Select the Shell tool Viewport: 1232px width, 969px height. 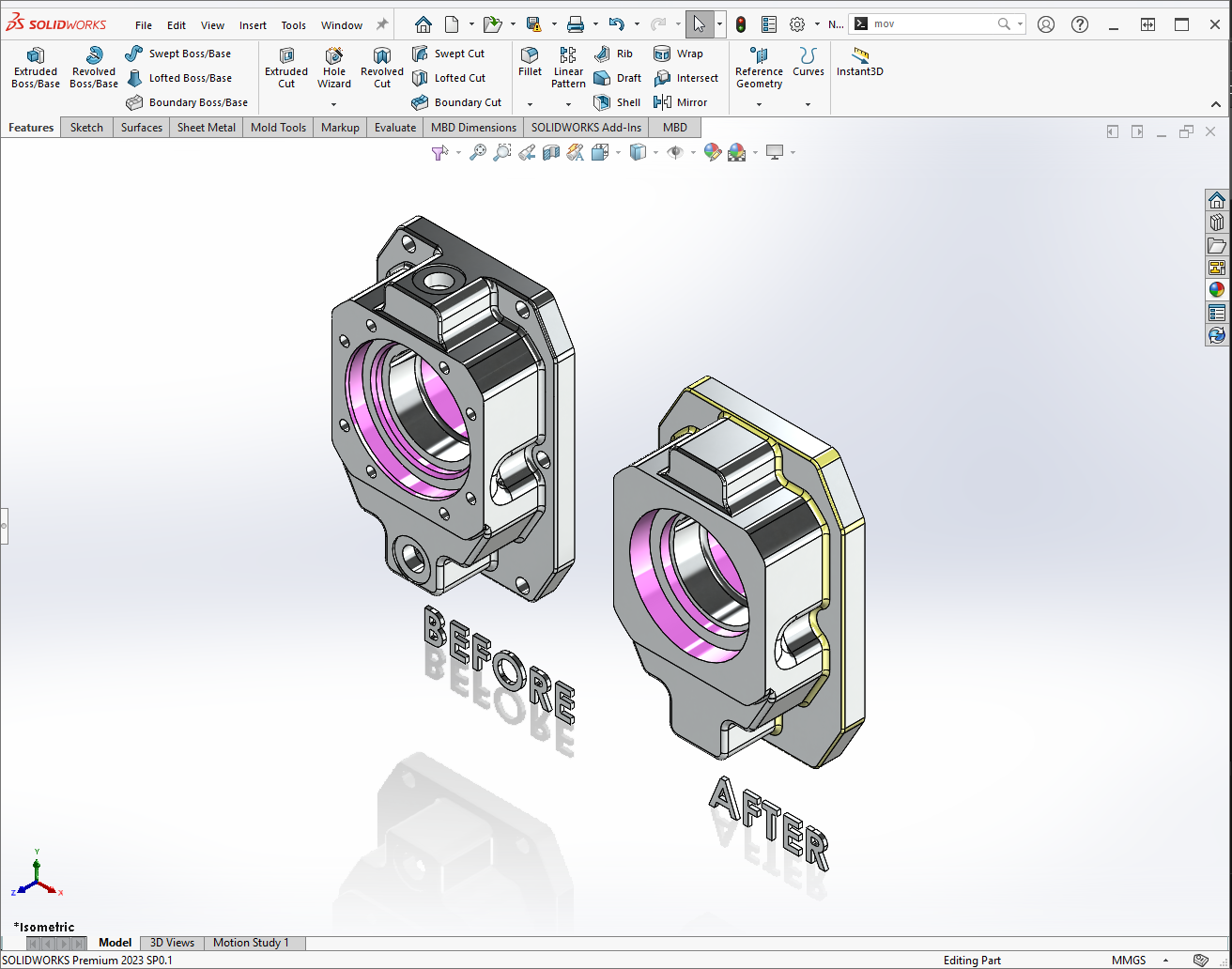(617, 102)
